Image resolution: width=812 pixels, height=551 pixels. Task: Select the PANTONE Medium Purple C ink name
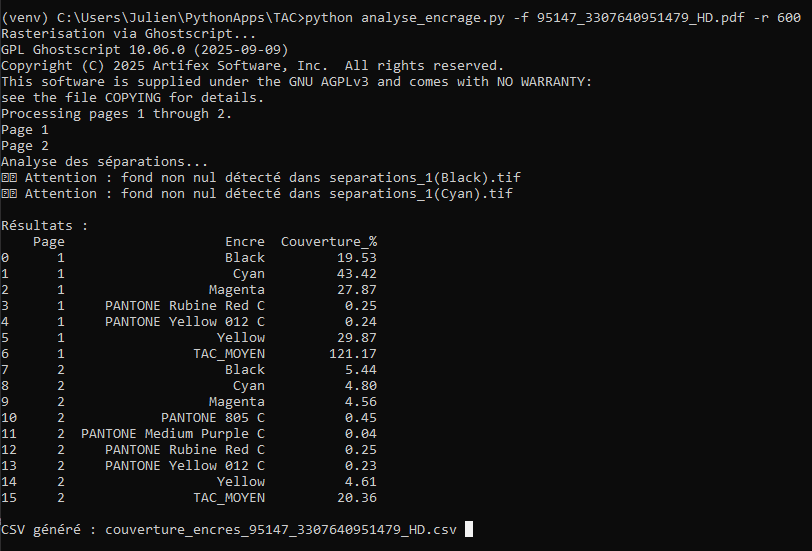point(172,434)
